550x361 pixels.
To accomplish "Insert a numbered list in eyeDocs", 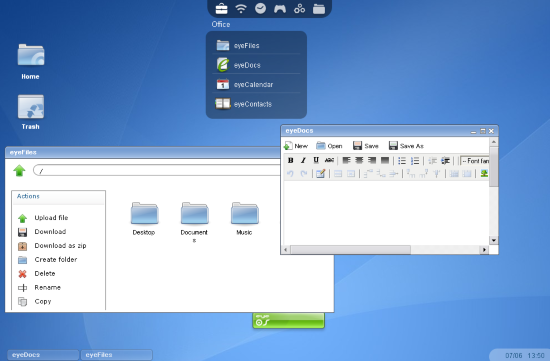I will click(415, 161).
